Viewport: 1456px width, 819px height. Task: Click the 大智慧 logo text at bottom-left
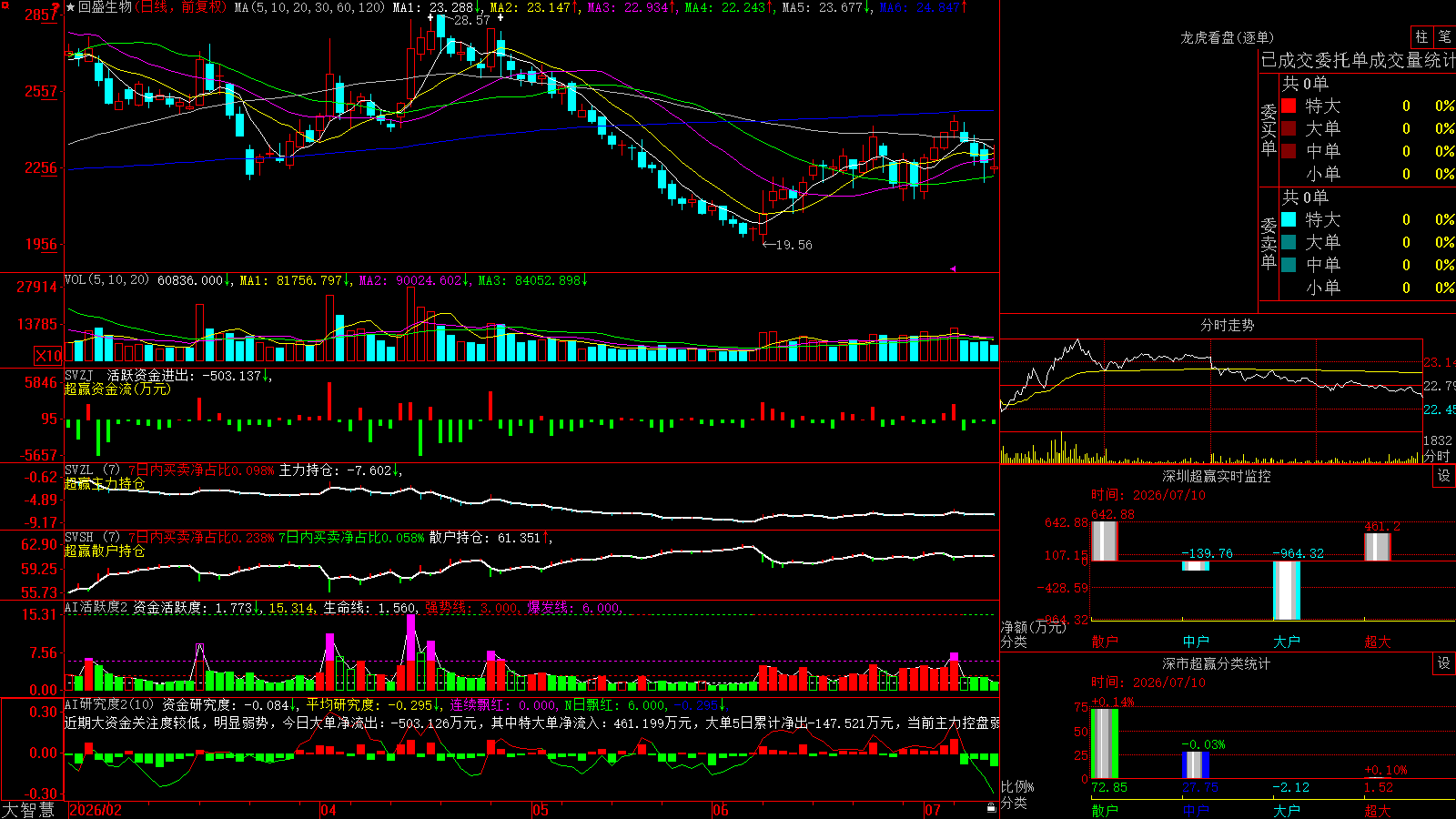click(x=28, y=809)
